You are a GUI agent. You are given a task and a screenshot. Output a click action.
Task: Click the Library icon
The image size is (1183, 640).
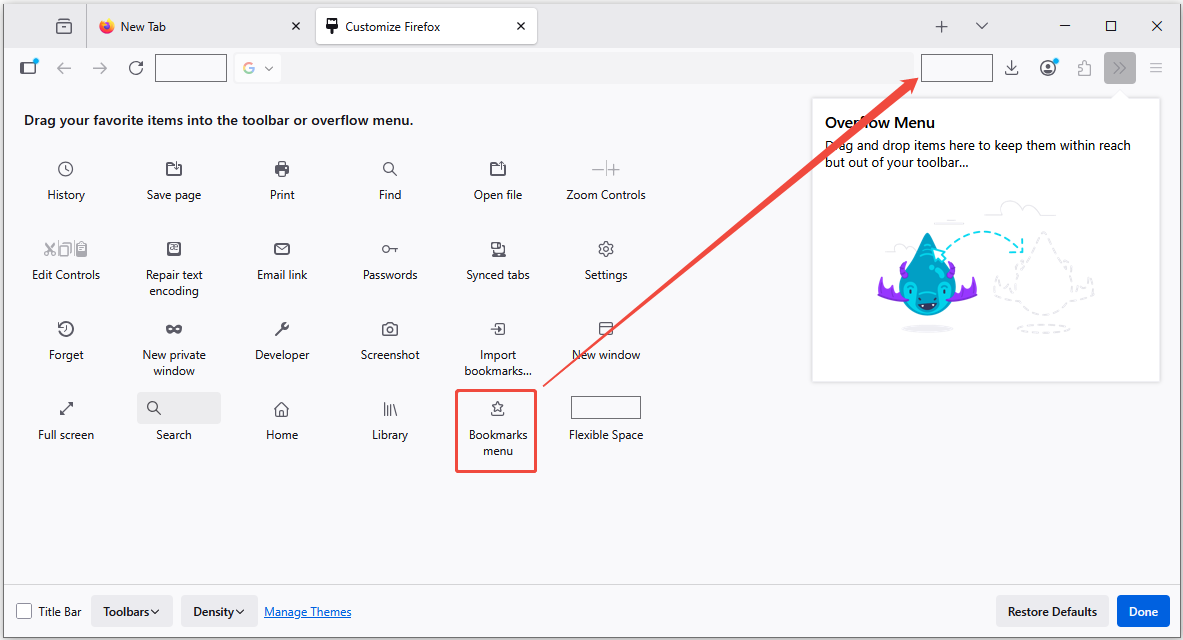pos(389,408)
